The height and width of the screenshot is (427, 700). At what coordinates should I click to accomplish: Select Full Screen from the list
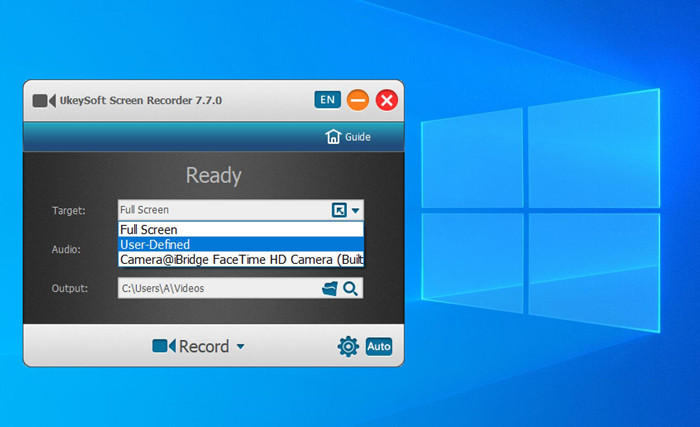[241, 230]
